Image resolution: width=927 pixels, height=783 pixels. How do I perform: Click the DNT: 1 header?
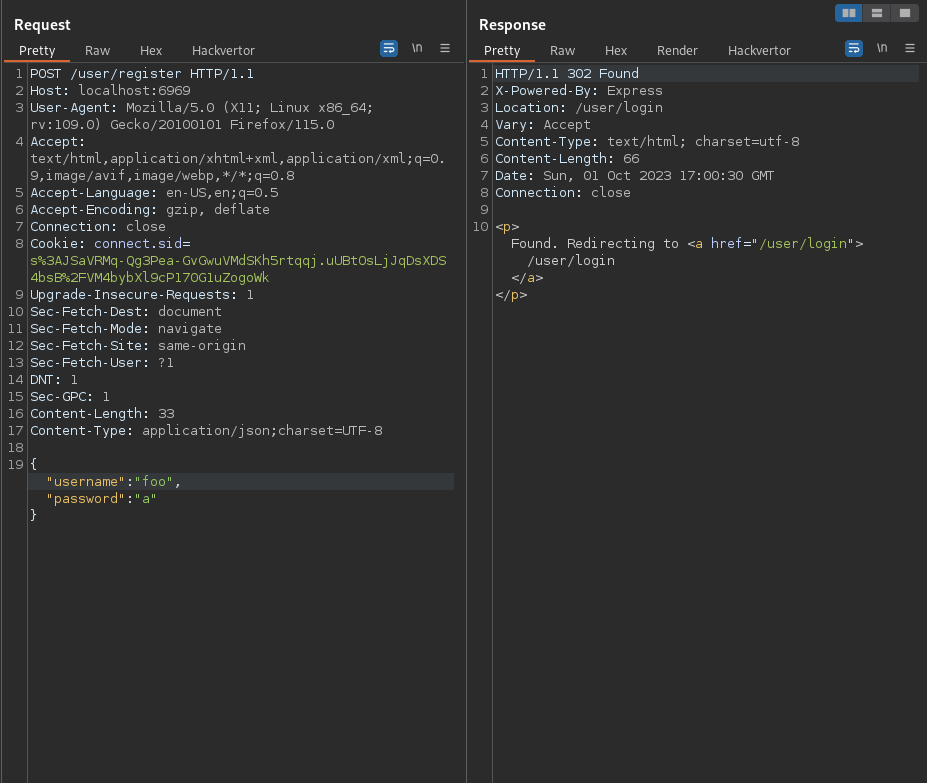point(54,380)
